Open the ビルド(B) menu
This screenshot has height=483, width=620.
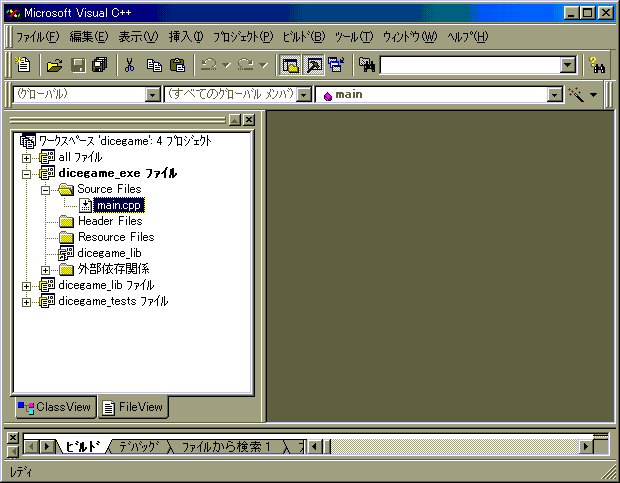(304, 37)
